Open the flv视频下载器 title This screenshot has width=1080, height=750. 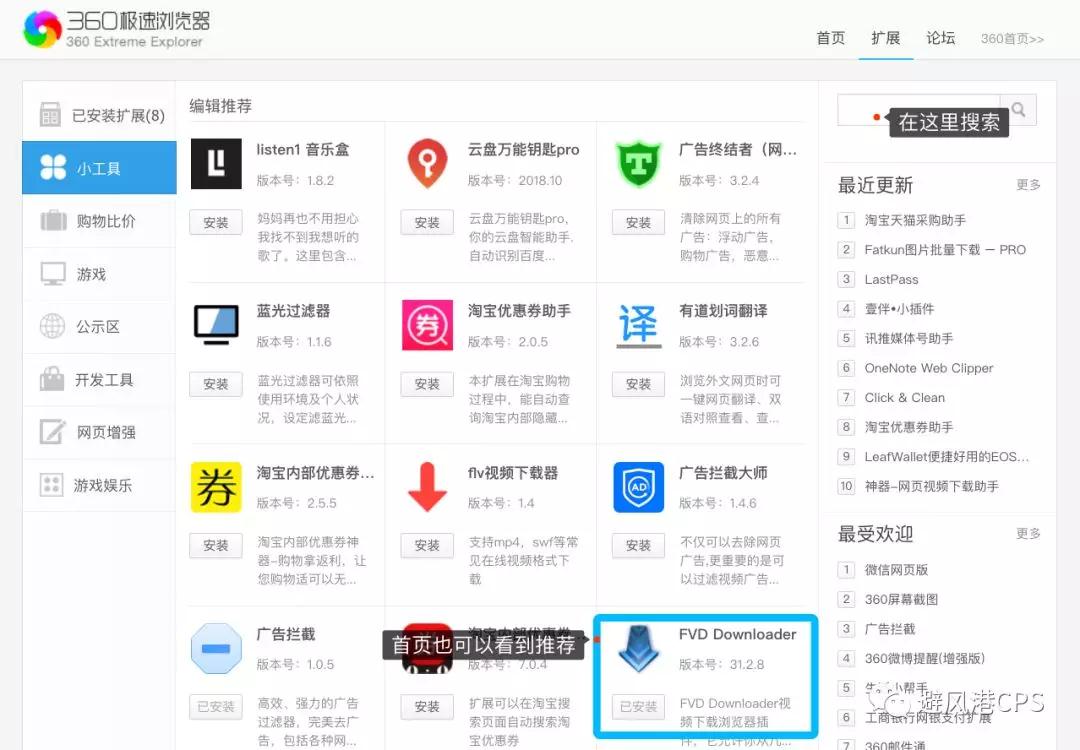512,473
